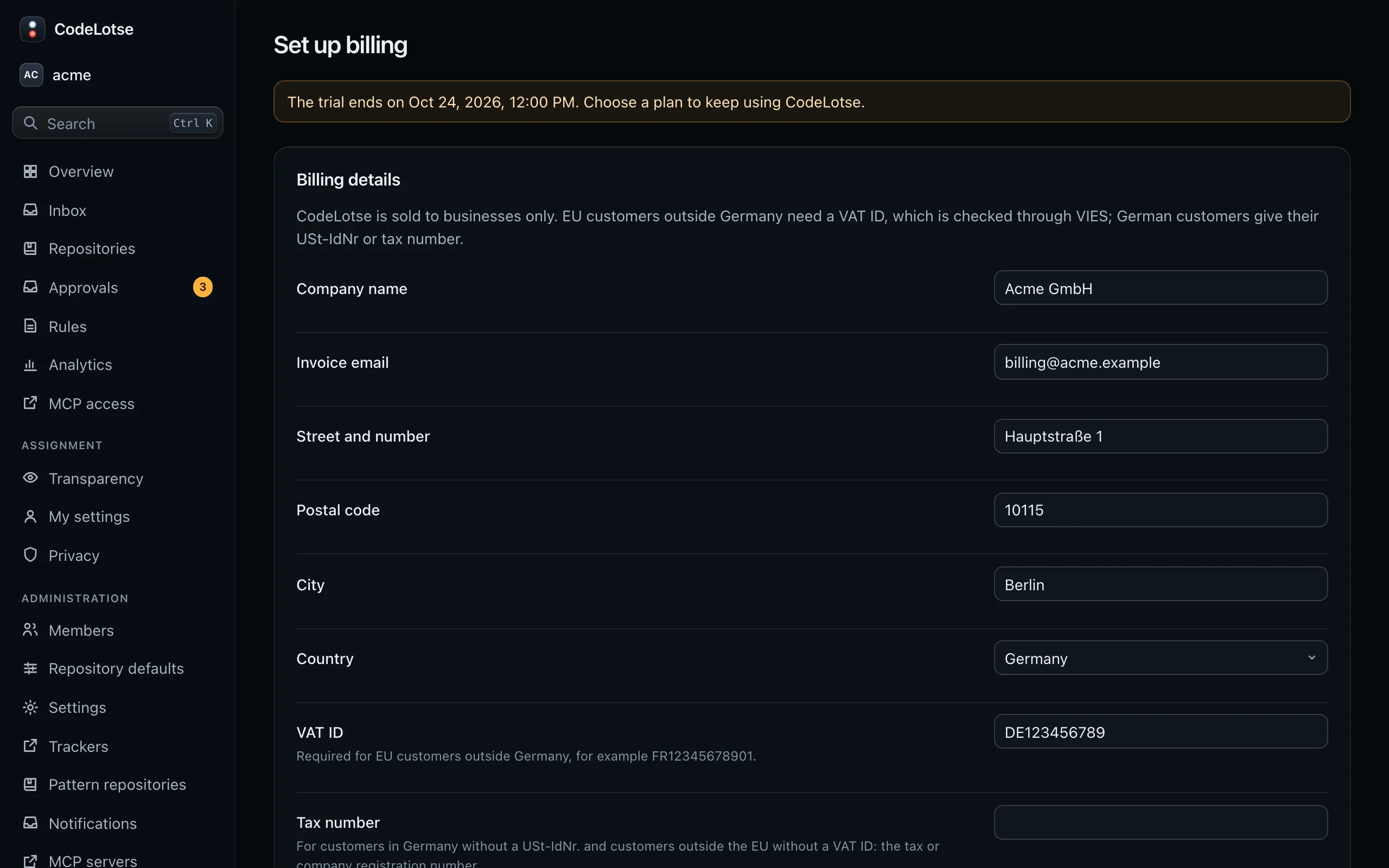Open the Country dropdown showing Germany
Image resolution: width=1389 pixels, height=868 pixels.
[1161, 658]
